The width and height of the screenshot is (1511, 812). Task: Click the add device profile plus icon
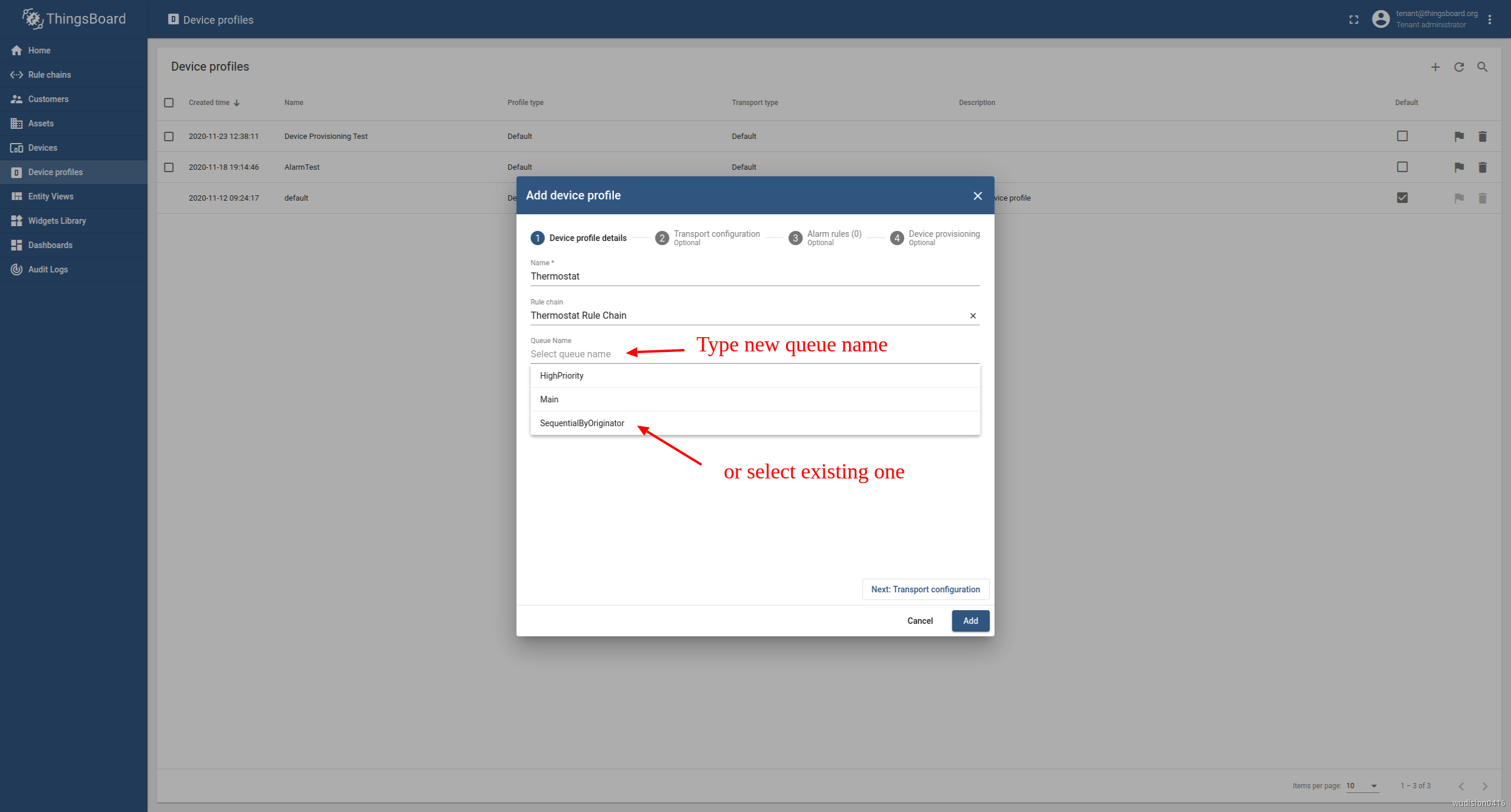(x=1435, y=67)
